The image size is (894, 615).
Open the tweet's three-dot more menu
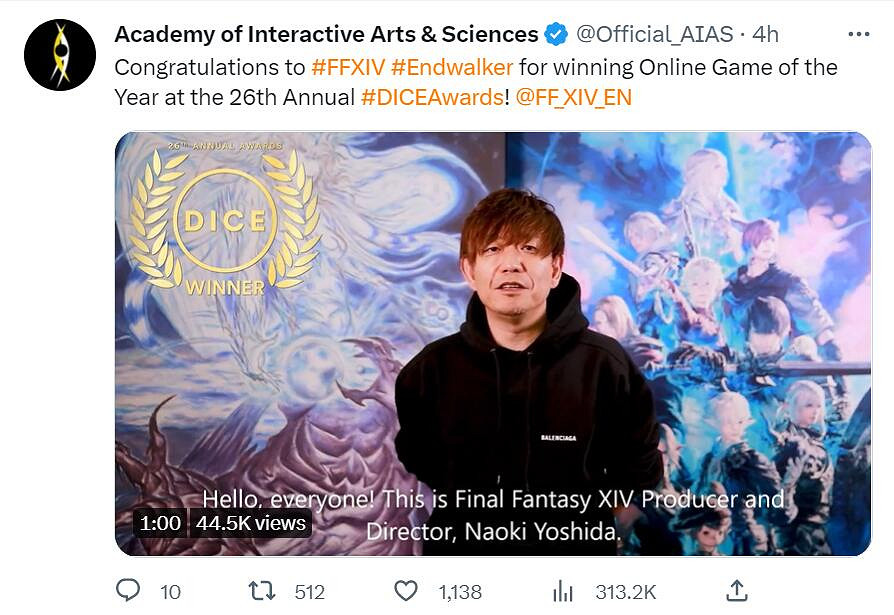point(858,35)
